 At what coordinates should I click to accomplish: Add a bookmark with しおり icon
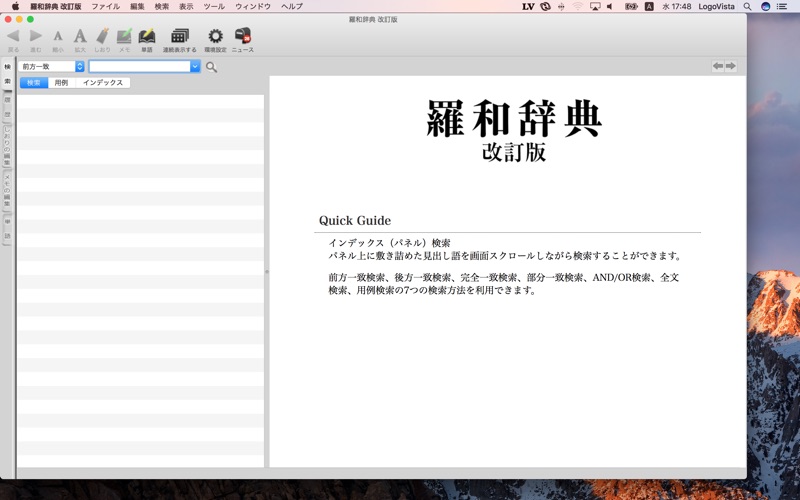click(103, 36)
